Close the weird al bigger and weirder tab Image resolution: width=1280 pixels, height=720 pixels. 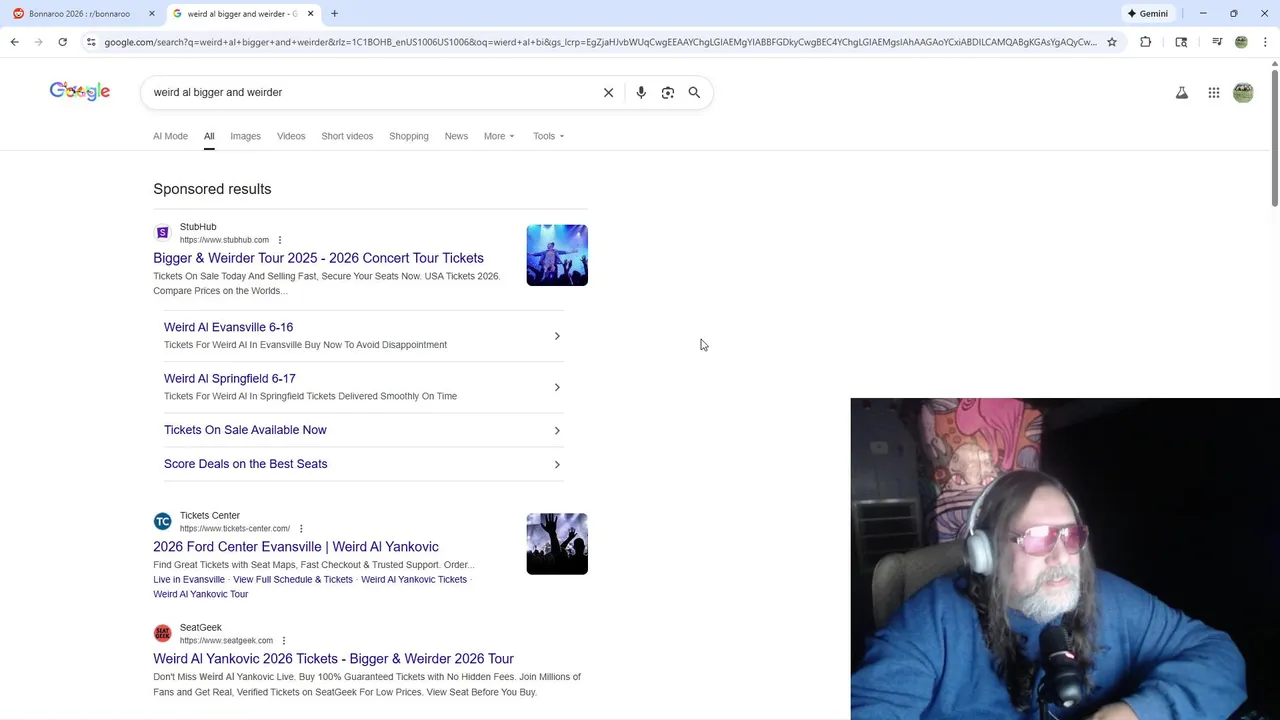[311, 13]
